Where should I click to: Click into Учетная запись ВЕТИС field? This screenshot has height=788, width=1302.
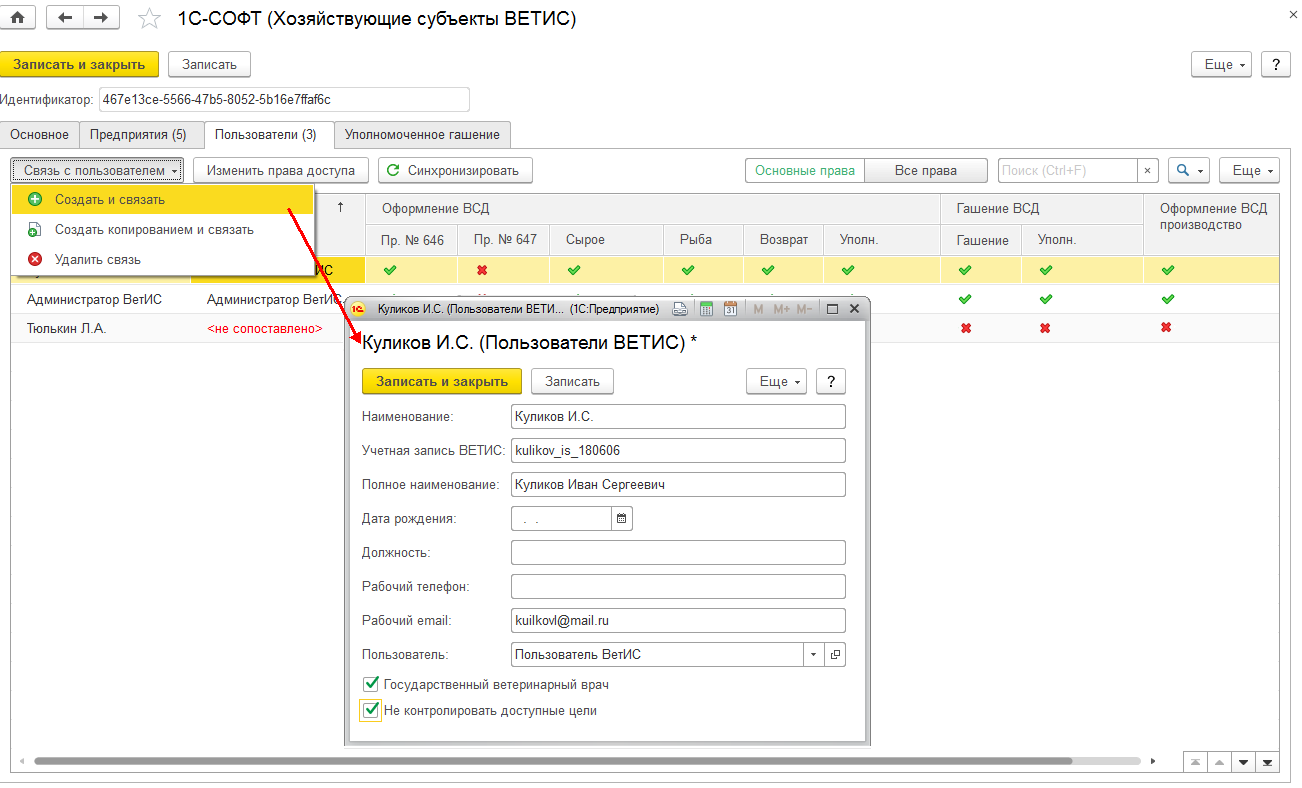pyautogui.click(x=678, y=450)
